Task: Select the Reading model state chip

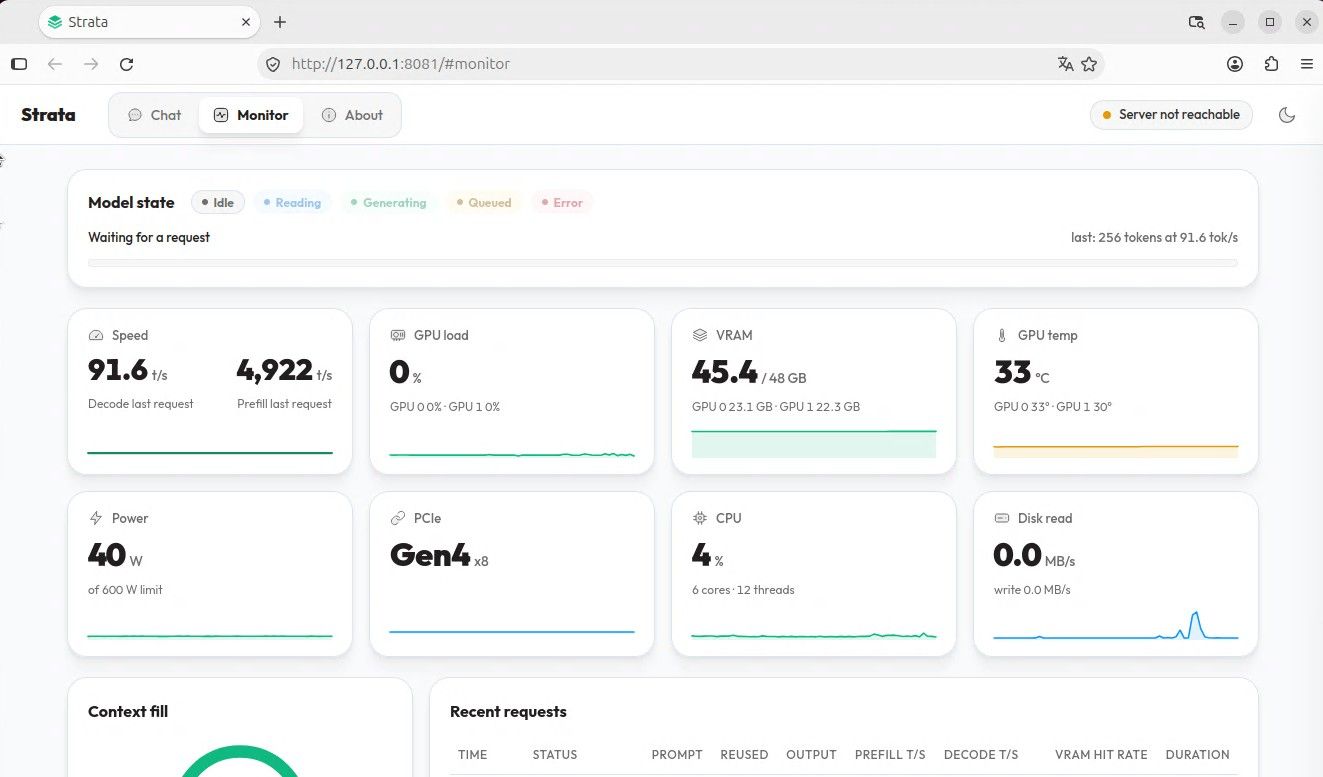Action: click(292, 203)
